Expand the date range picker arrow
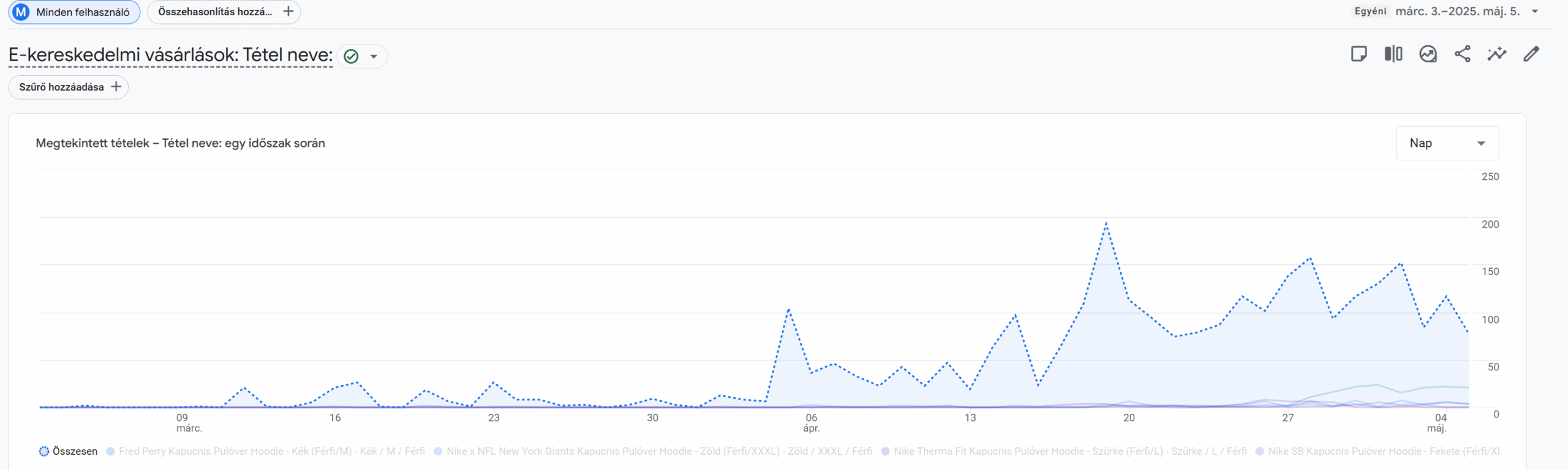The height and width of the screenshot is (470, 1568). (1535, 12)
